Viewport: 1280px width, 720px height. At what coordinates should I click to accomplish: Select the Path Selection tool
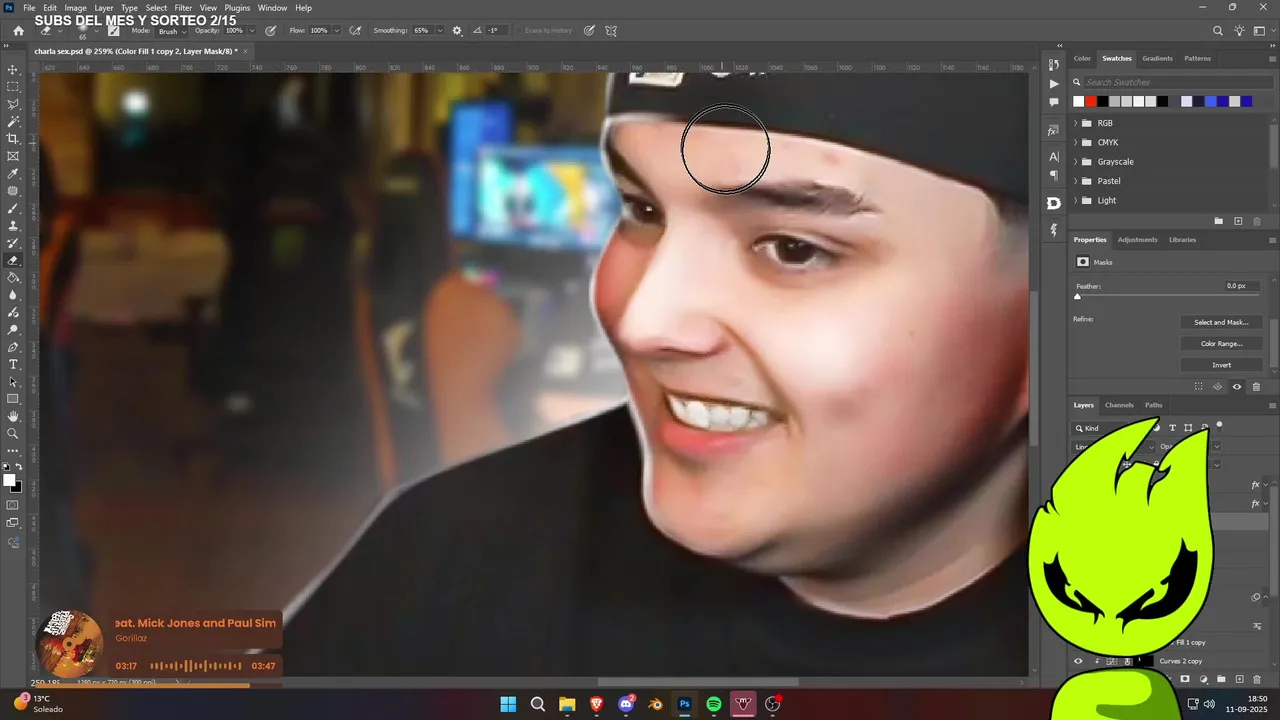[x=13, y=382]
